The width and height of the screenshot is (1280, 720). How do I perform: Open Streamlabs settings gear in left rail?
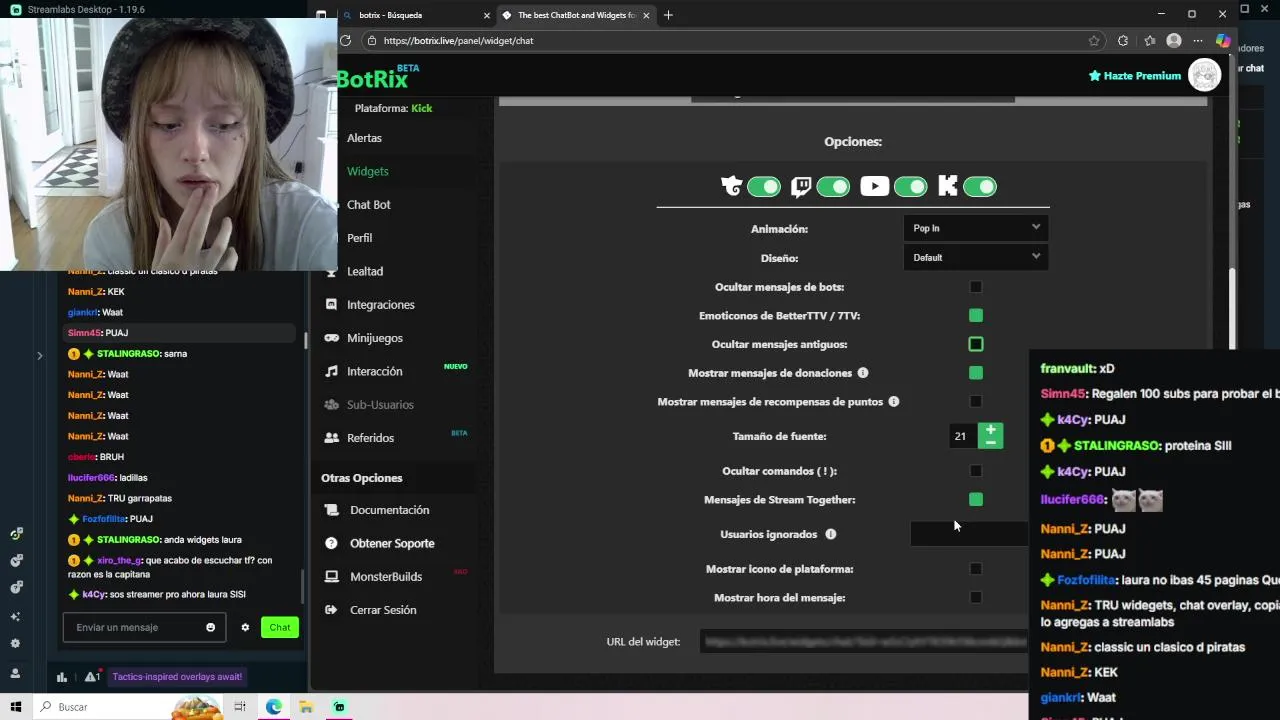[15, 644]
